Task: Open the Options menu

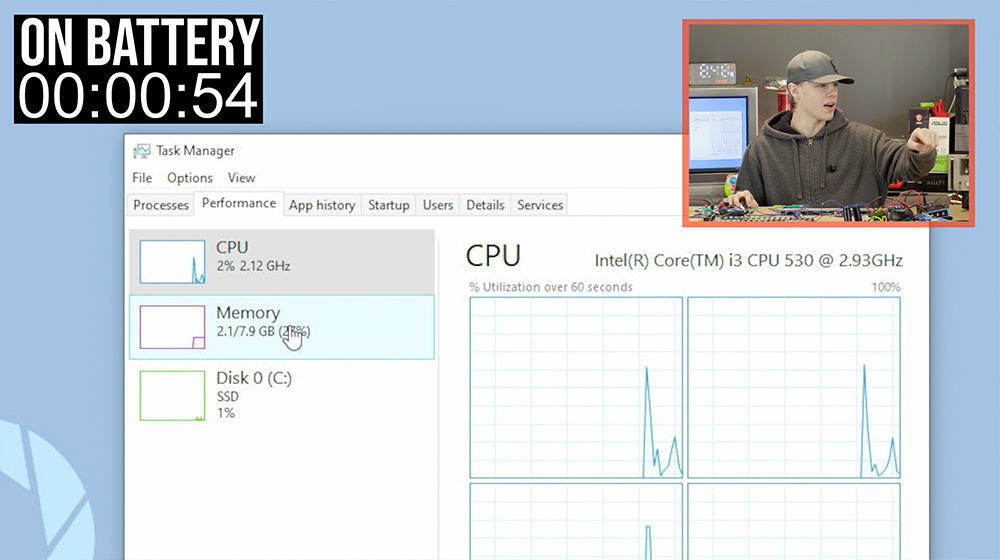Action: click(x=189, y=178)
